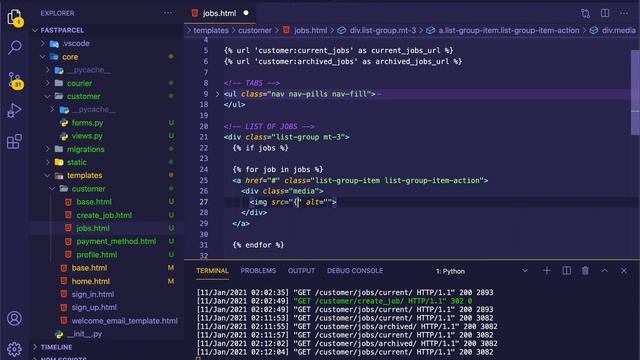Open views.py in the explorer

[x=87, y=136]
